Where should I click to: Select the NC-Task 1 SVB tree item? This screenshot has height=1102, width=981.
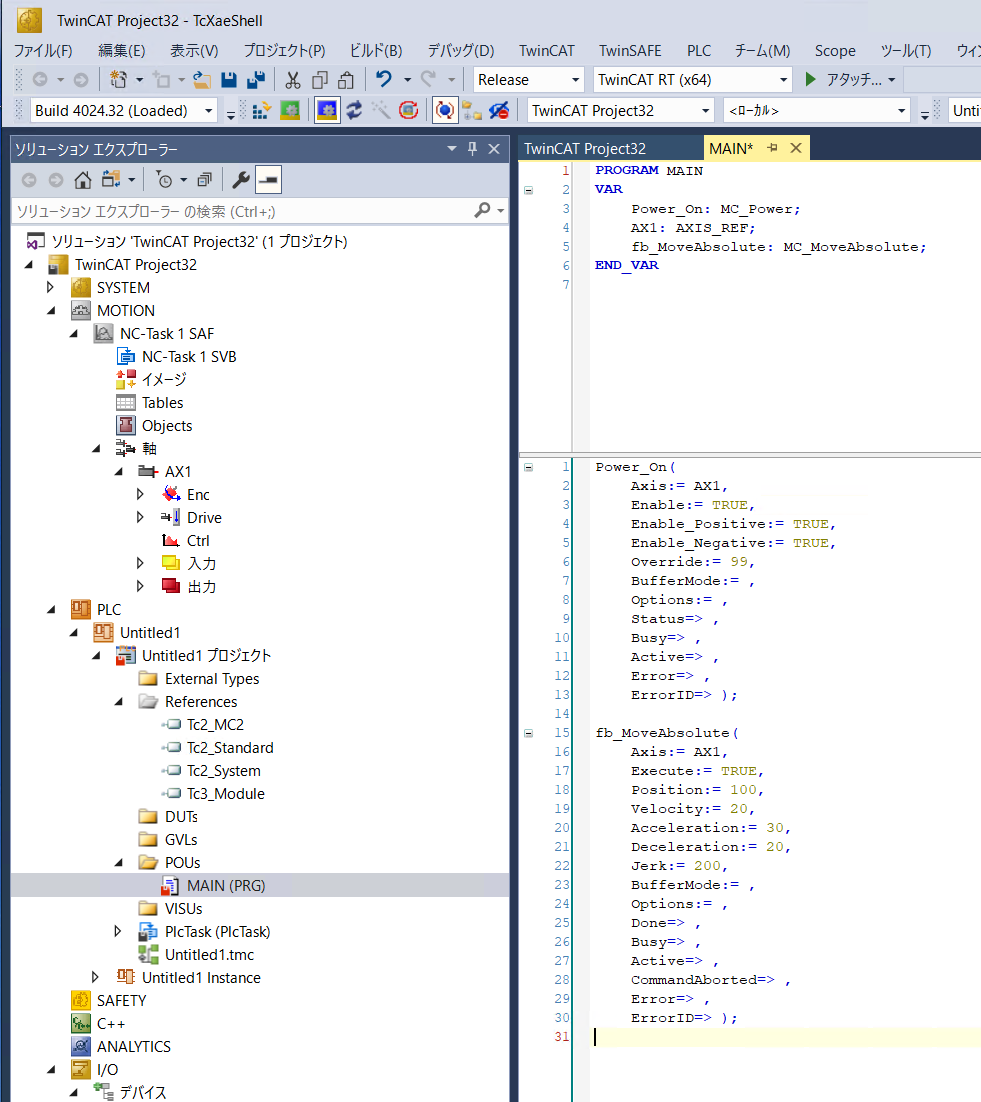(189, 356)
